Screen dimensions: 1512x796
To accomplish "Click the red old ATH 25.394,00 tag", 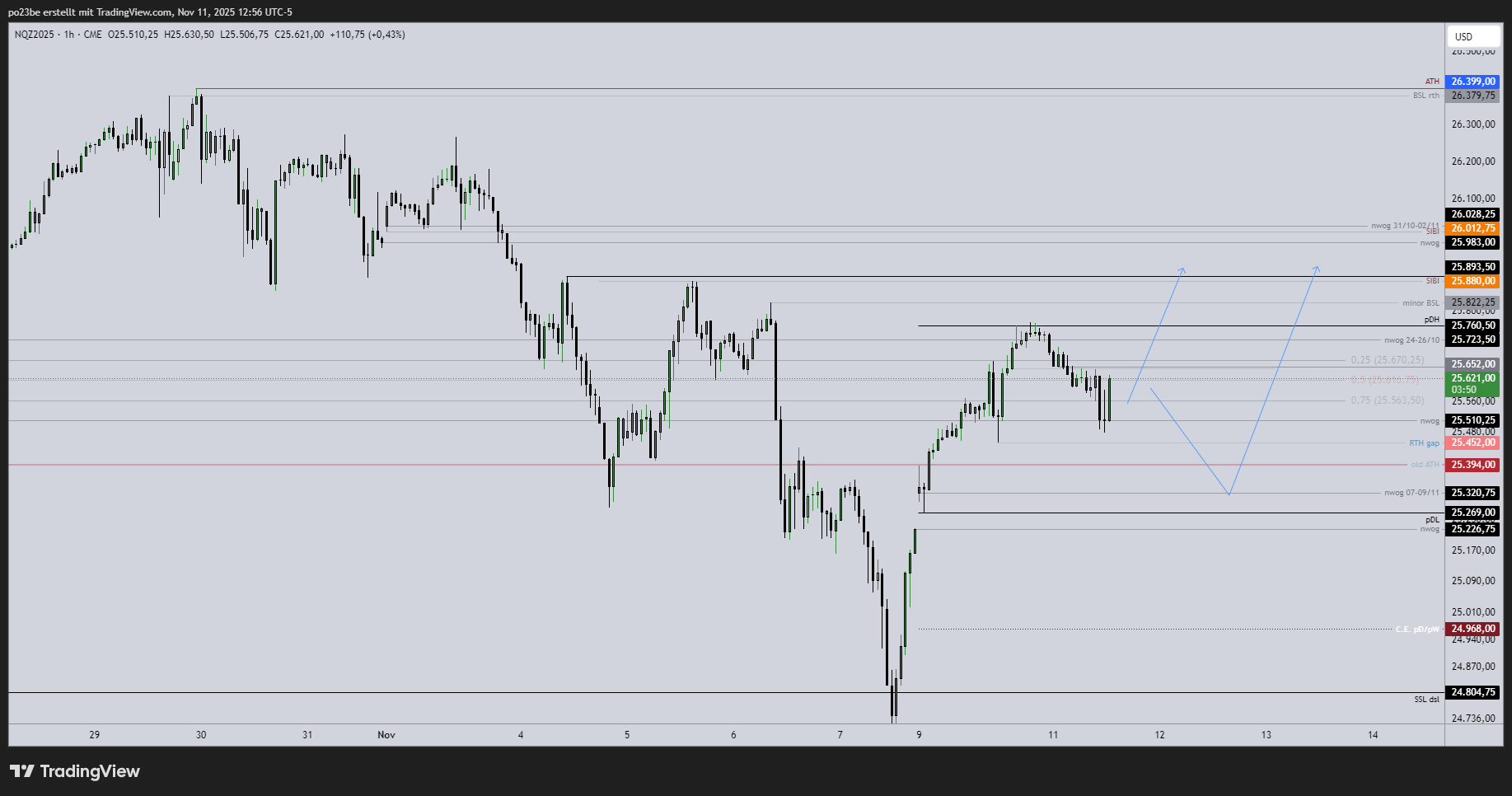I will coord(1472,465).
